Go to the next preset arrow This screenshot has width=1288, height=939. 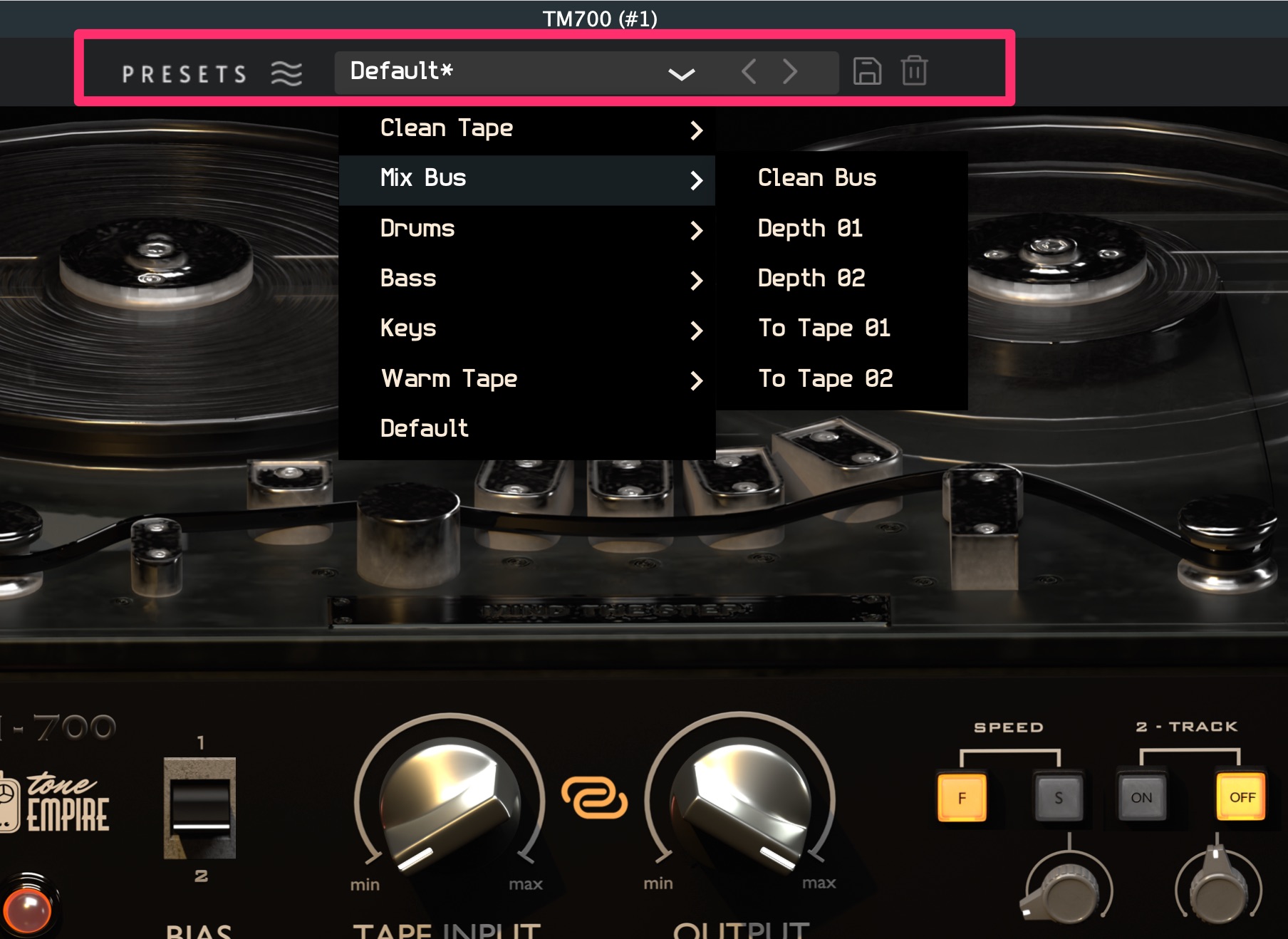click(789, 71)
